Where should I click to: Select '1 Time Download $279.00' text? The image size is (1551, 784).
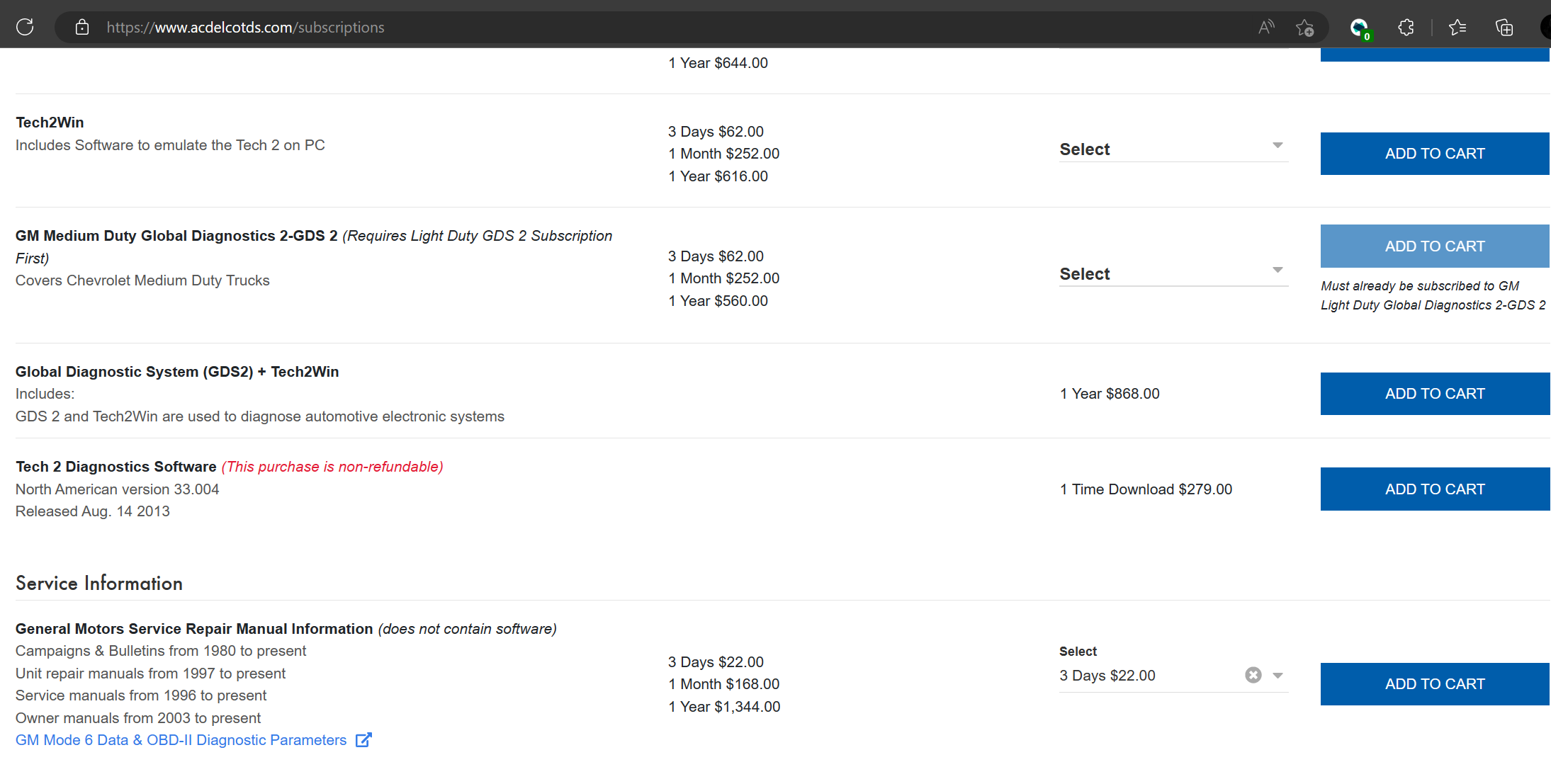click(x=1146, y=489)
